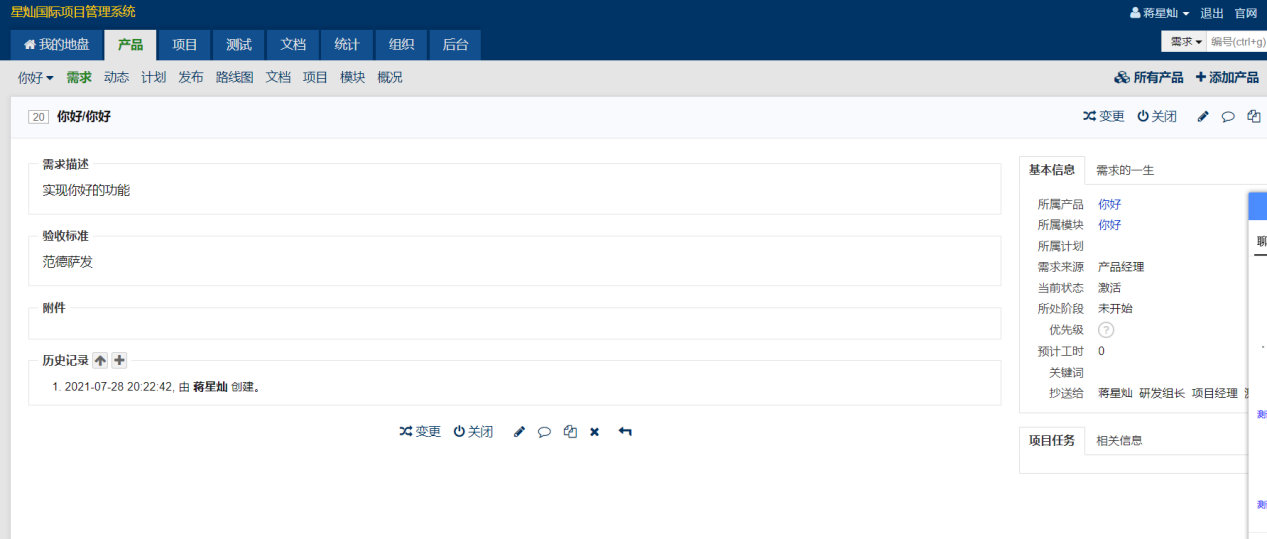Toggle history record order arrow icon
The height and width of the screenshot is (539, 1267).
[x=100, y=360]
